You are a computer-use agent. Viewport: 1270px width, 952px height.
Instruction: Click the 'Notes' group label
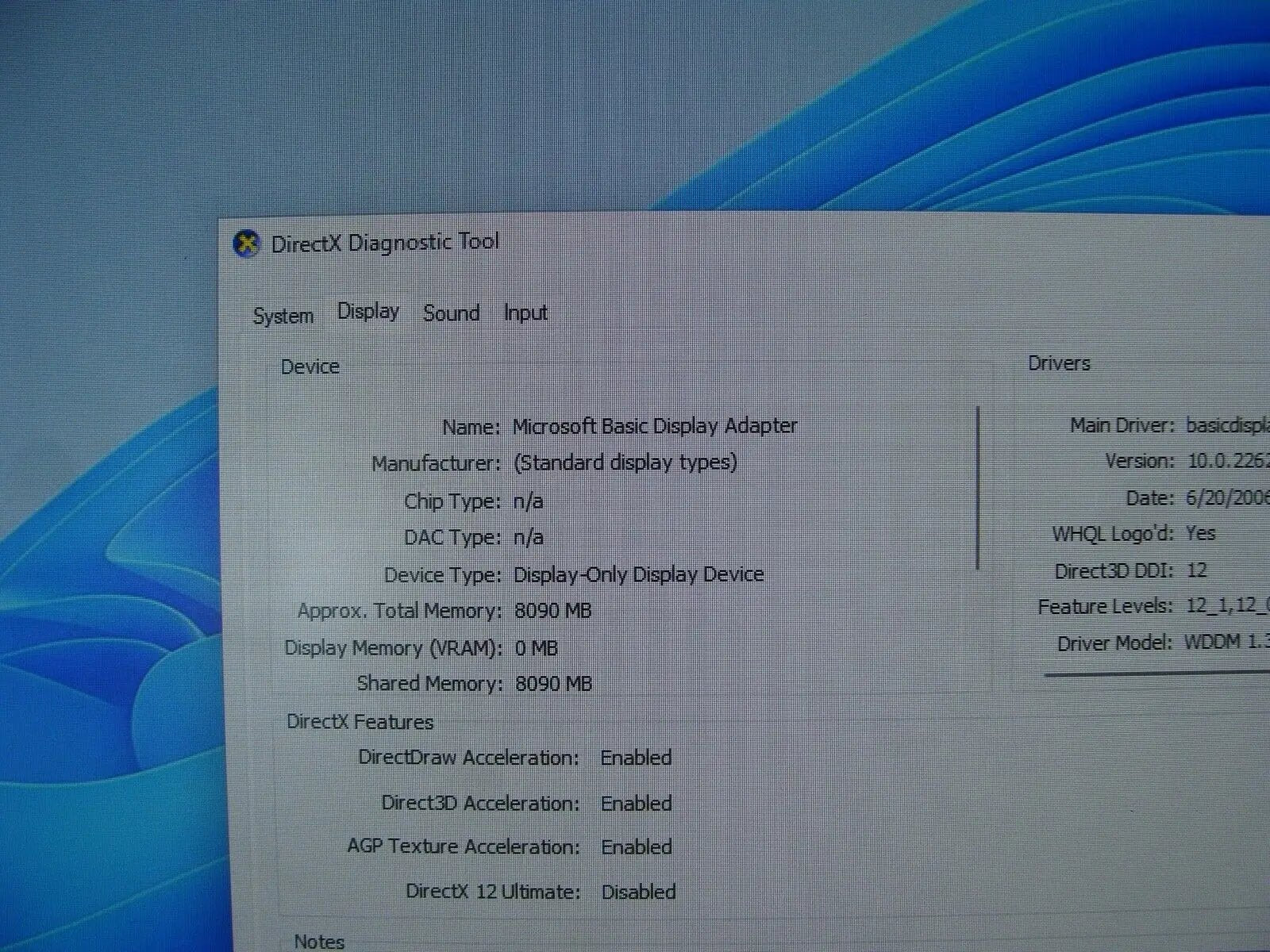click(x=319, y=942)
